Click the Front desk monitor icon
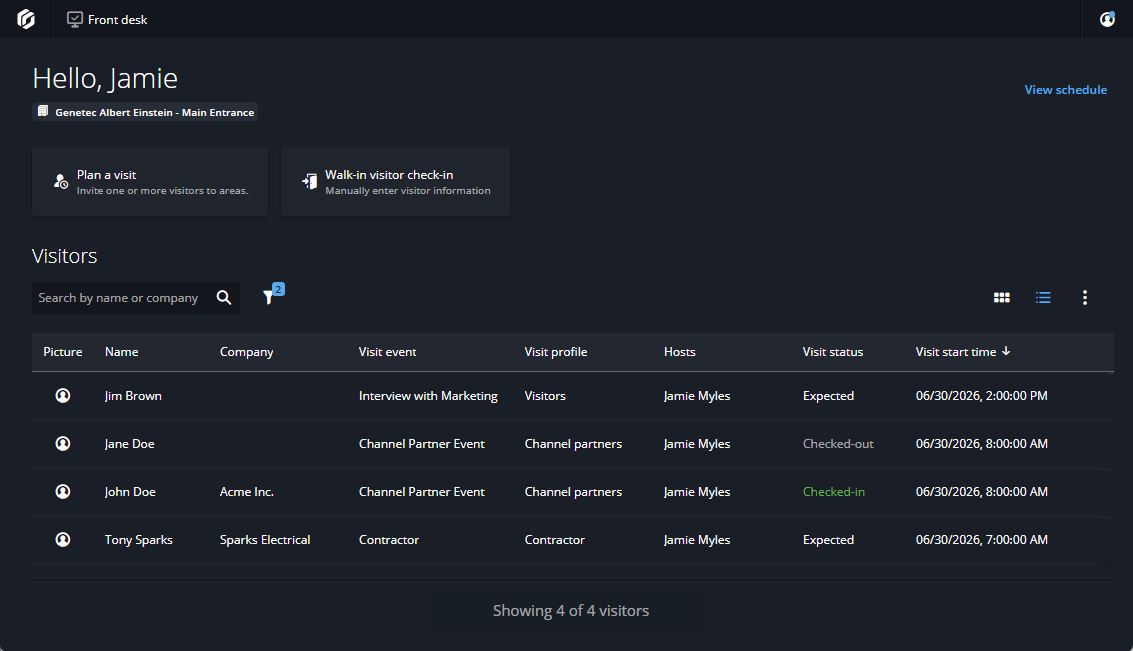The height and width of the screenshot is (651, 1133). click(74, 20)
